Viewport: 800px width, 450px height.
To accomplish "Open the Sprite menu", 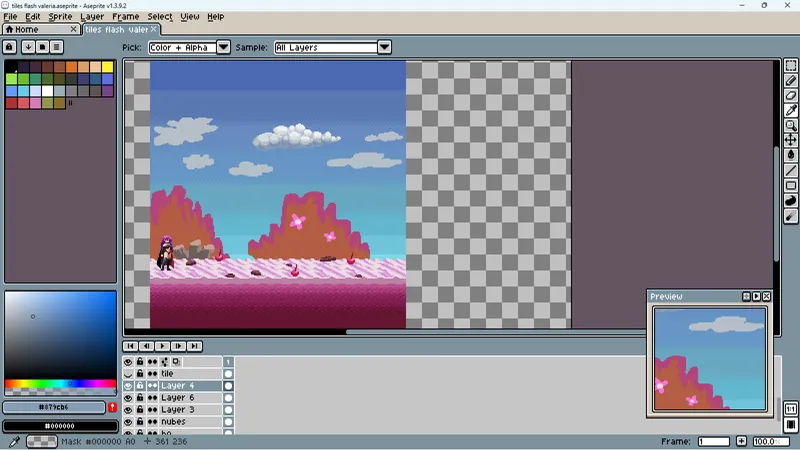I will click(60, 16).
